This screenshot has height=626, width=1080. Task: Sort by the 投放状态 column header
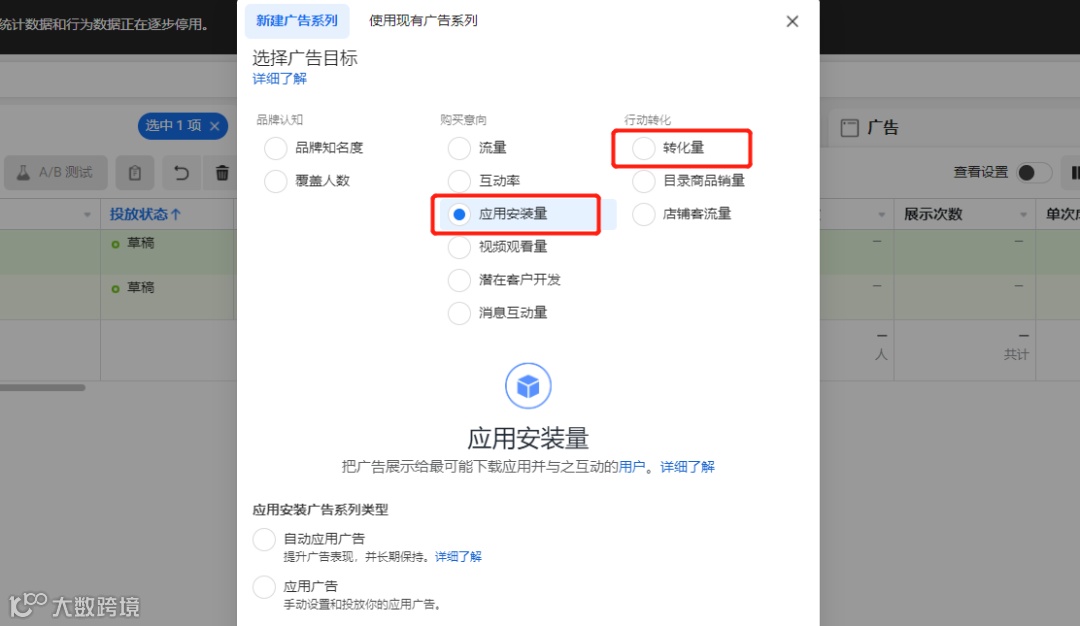click(x=145, y=214)
